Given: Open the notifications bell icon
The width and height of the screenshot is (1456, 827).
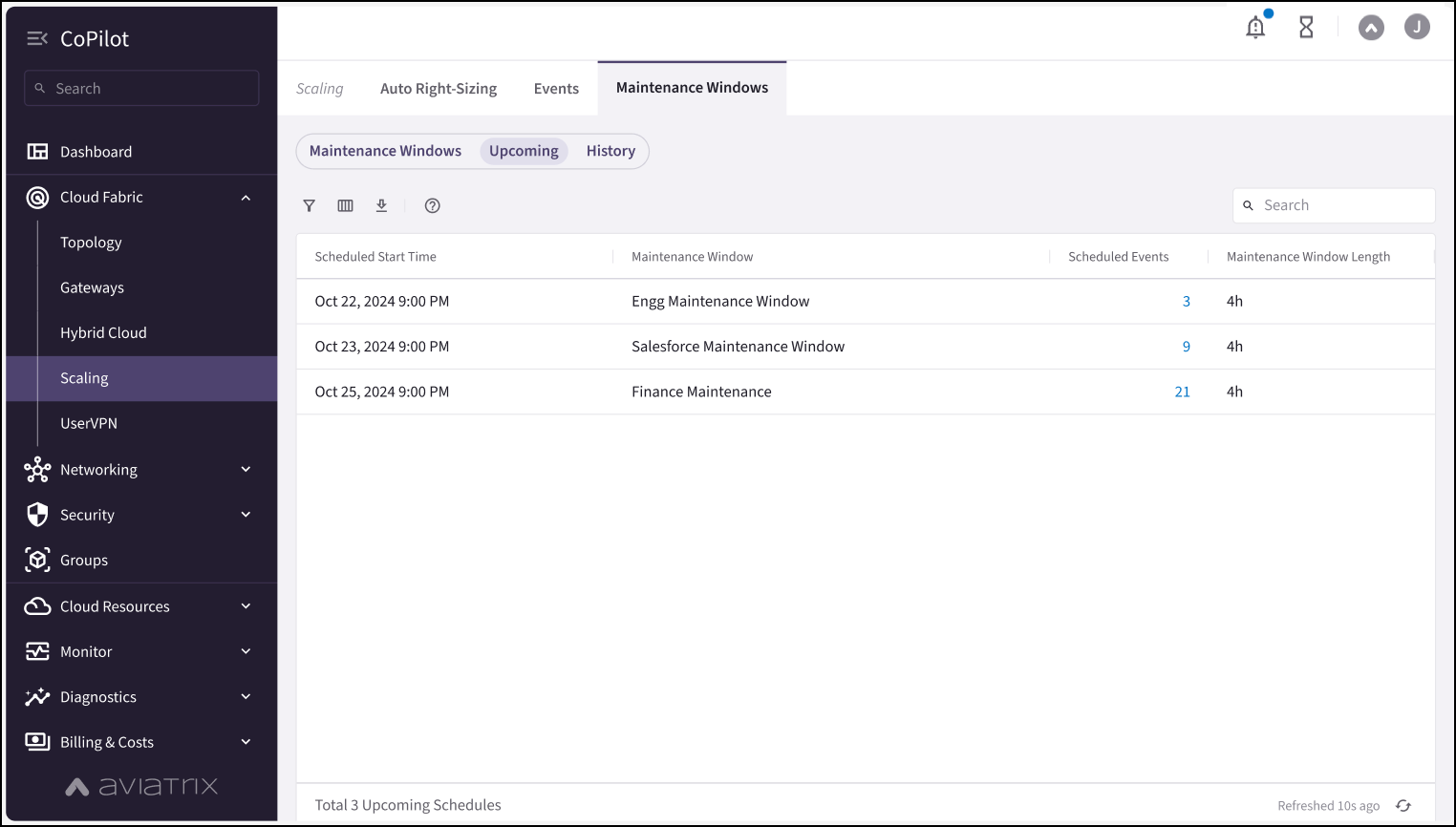Looking at the screenshot, I should point(1255,28).
